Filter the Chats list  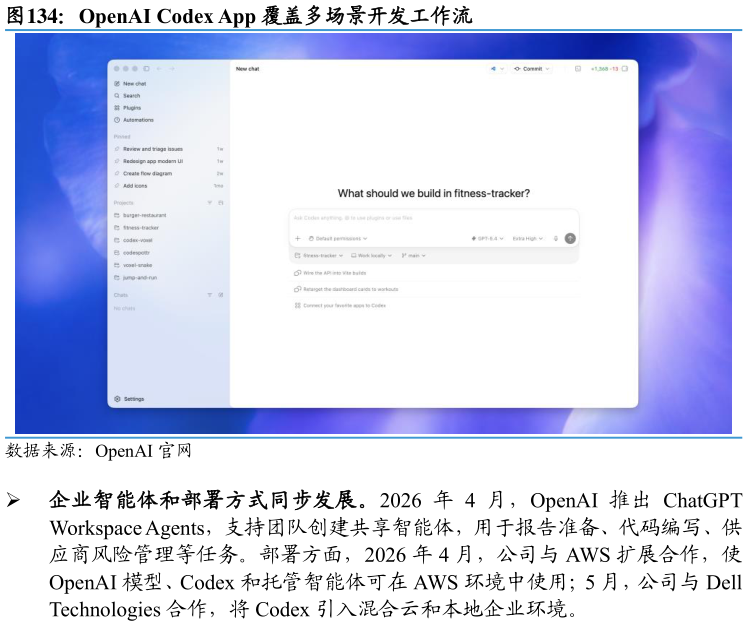tap(209, 295)
